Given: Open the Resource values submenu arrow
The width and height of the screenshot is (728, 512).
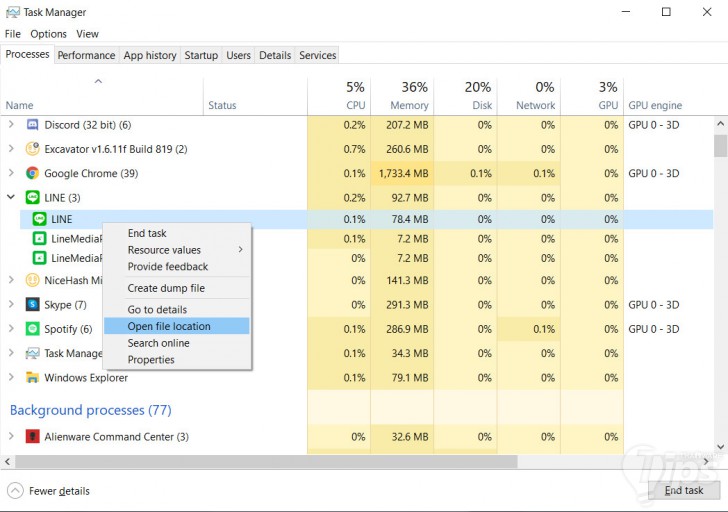Looking at the screenshot, I should 240,250.
